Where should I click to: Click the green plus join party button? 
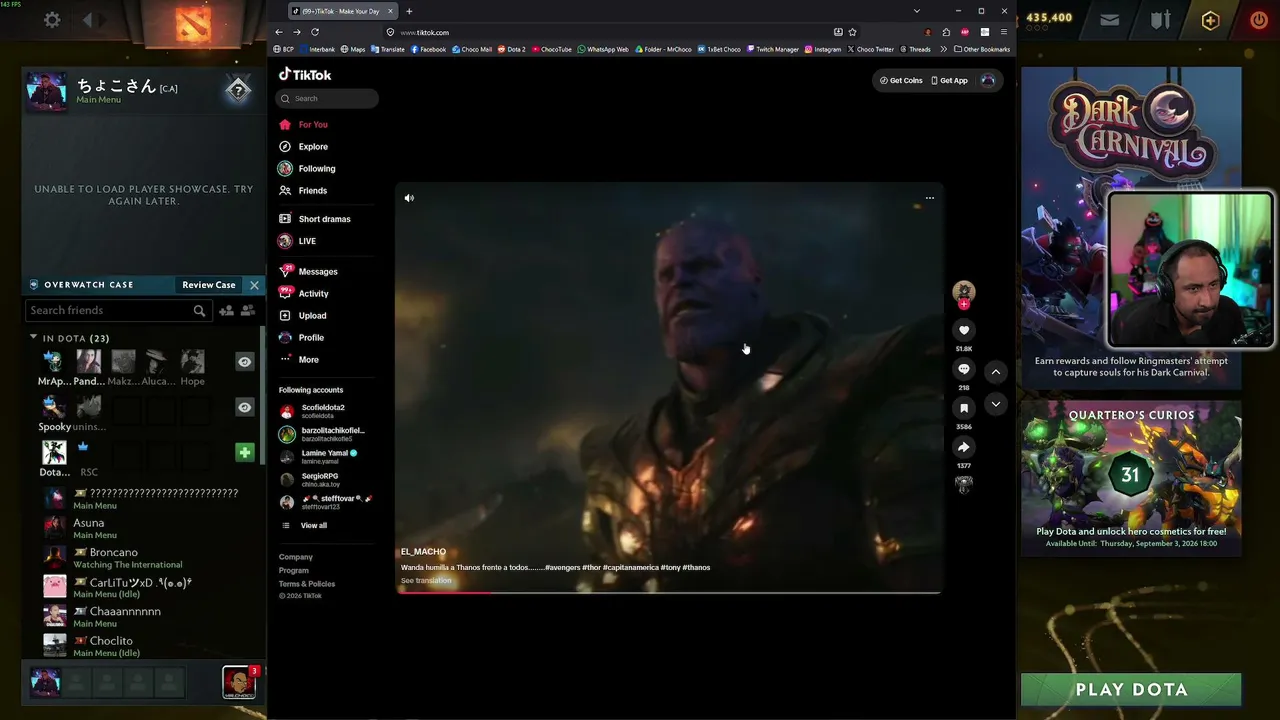(x=244, y=453)
